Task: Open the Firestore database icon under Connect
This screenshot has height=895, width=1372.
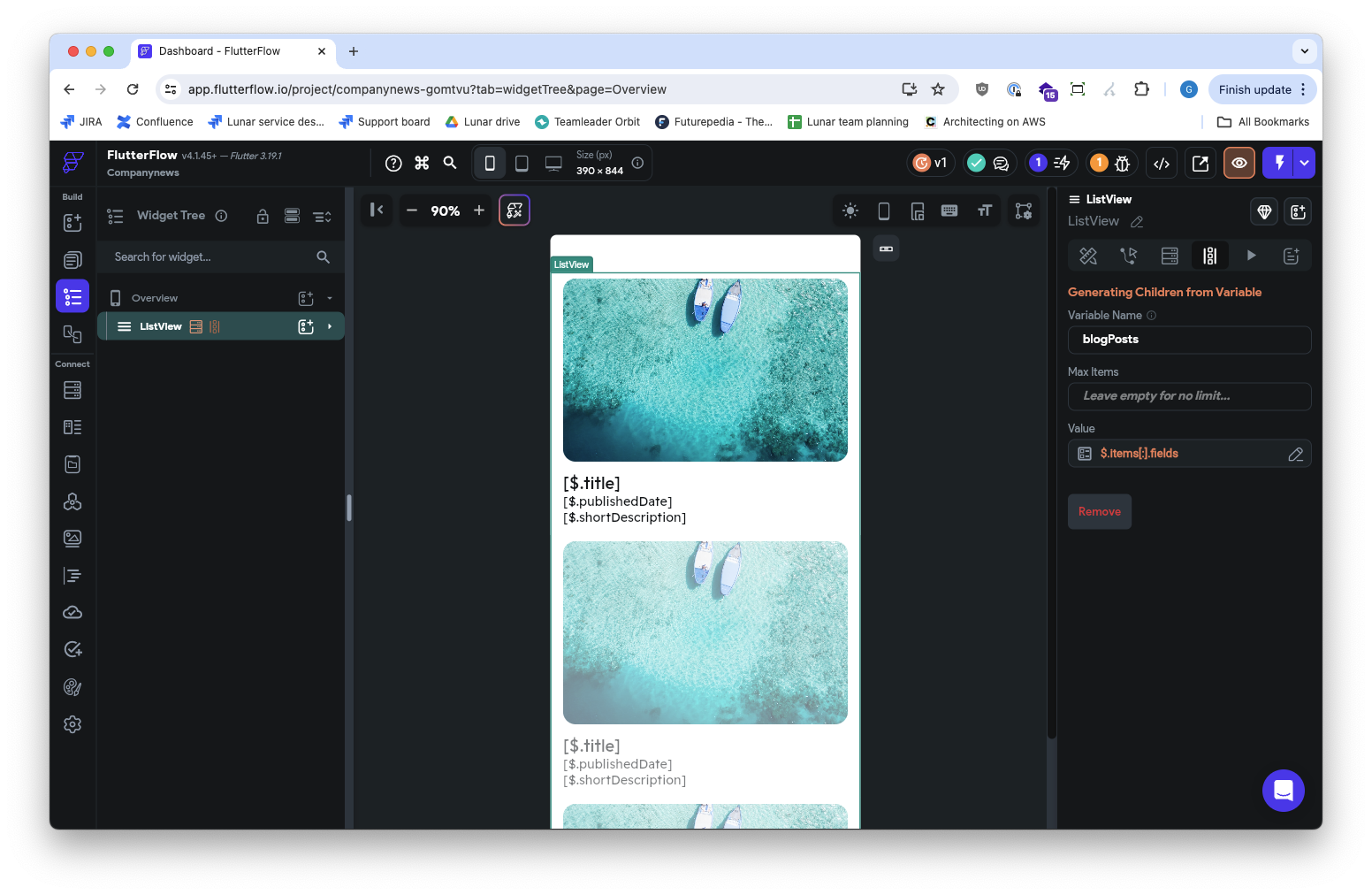Action: point(72,390)
